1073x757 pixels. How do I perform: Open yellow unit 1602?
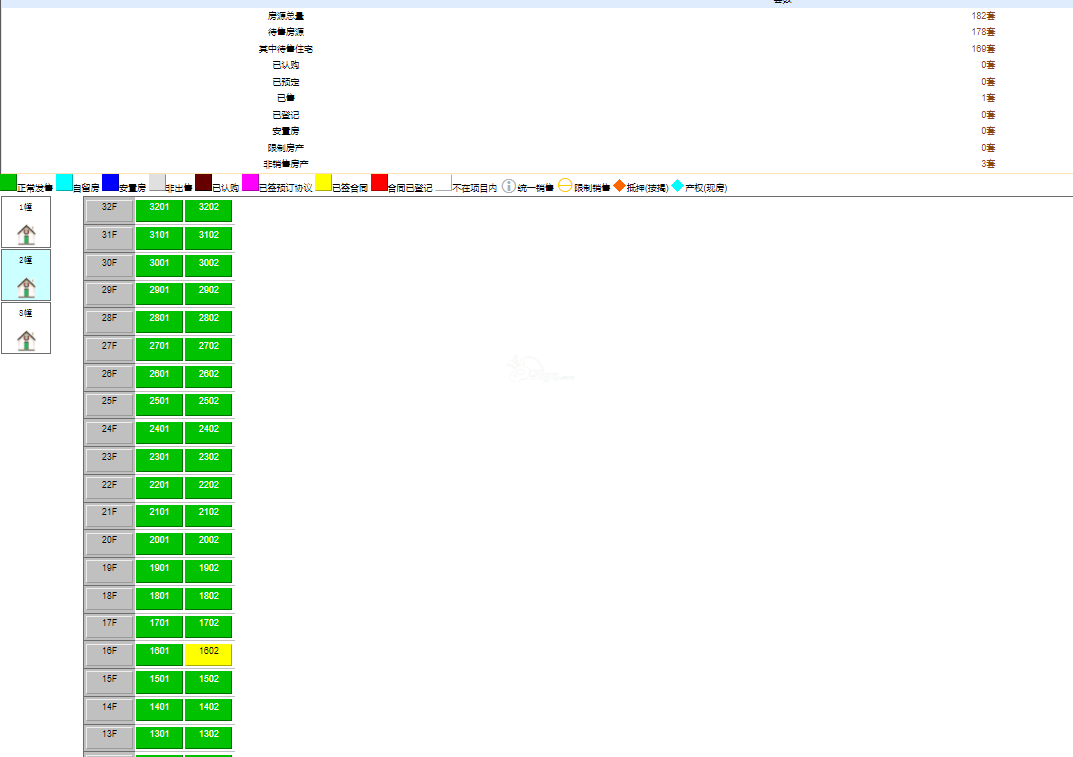tap(209, 654)
